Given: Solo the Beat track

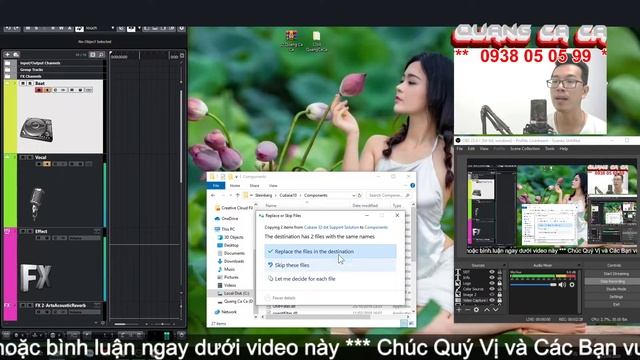Looking at the screenshot, I should [x=30, y=83].
